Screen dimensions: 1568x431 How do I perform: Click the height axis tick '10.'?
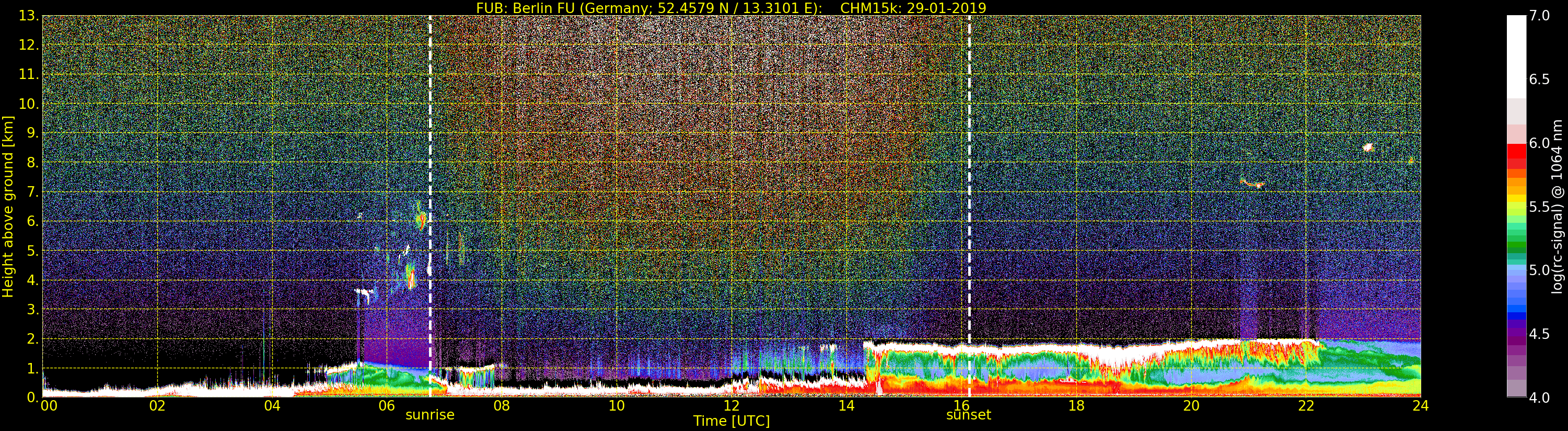(29, 104)
